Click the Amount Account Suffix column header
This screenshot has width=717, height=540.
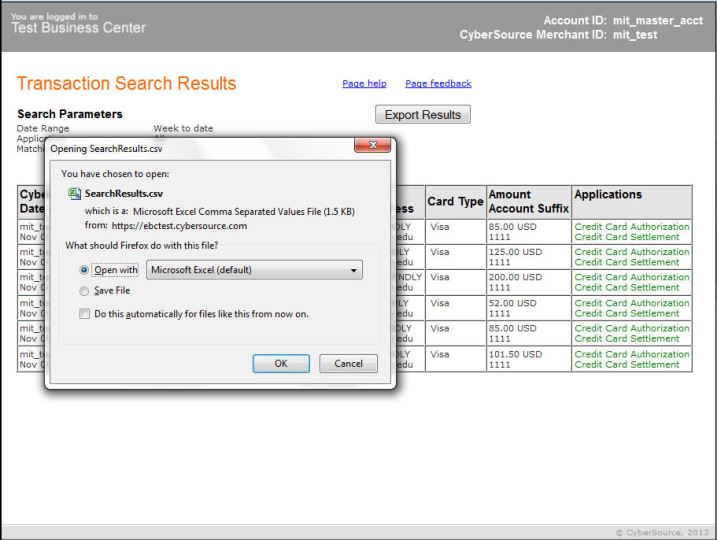tap(527, 201)
